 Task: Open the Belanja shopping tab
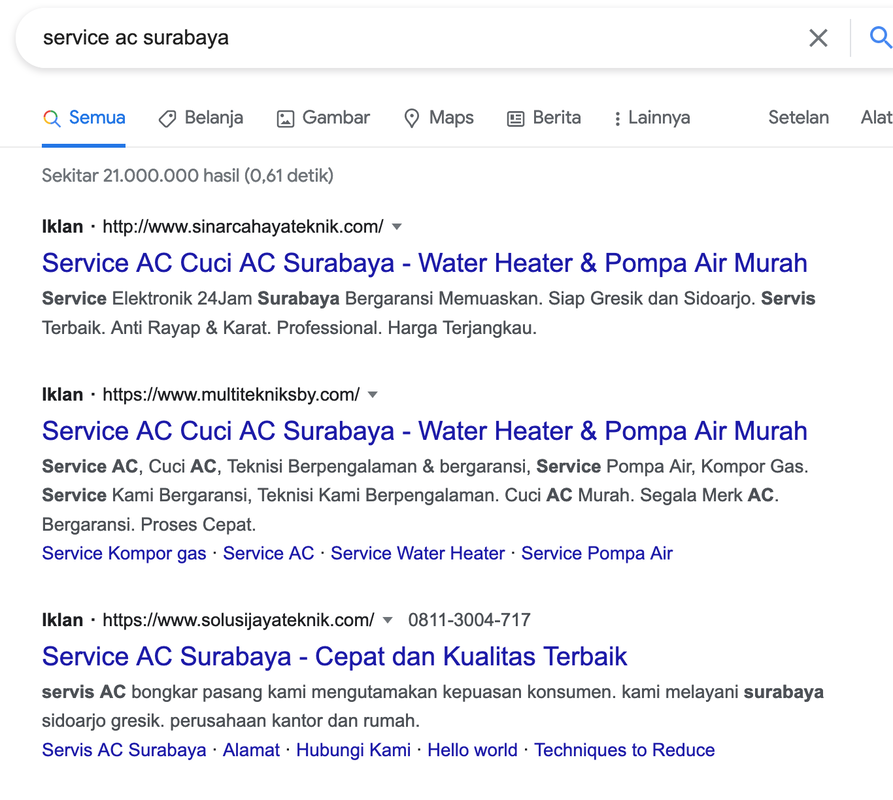pyautogui.click(x=201, y=118)
